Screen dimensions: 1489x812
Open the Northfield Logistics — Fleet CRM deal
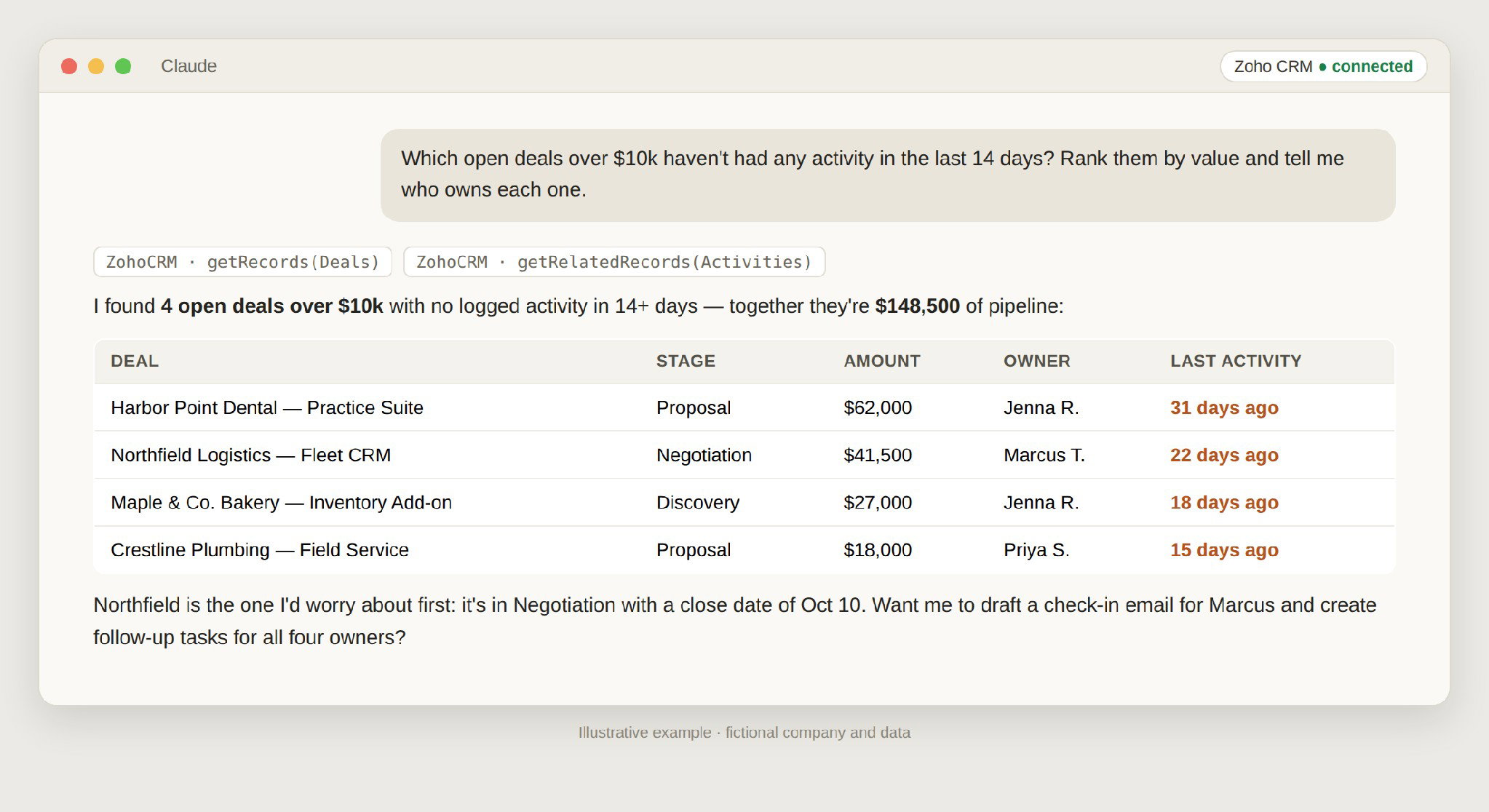click(x=250, y=455)
